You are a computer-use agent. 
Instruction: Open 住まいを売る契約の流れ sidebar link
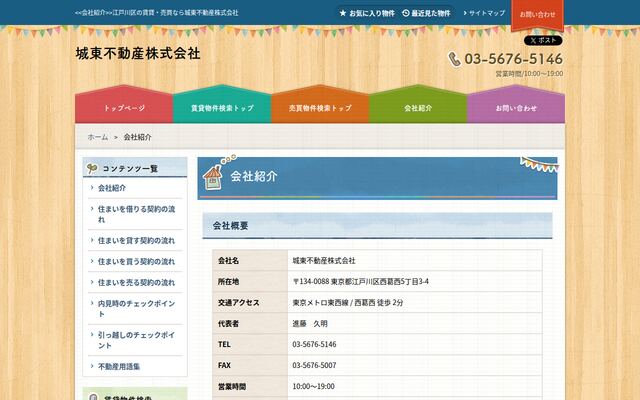pos(136,282)
